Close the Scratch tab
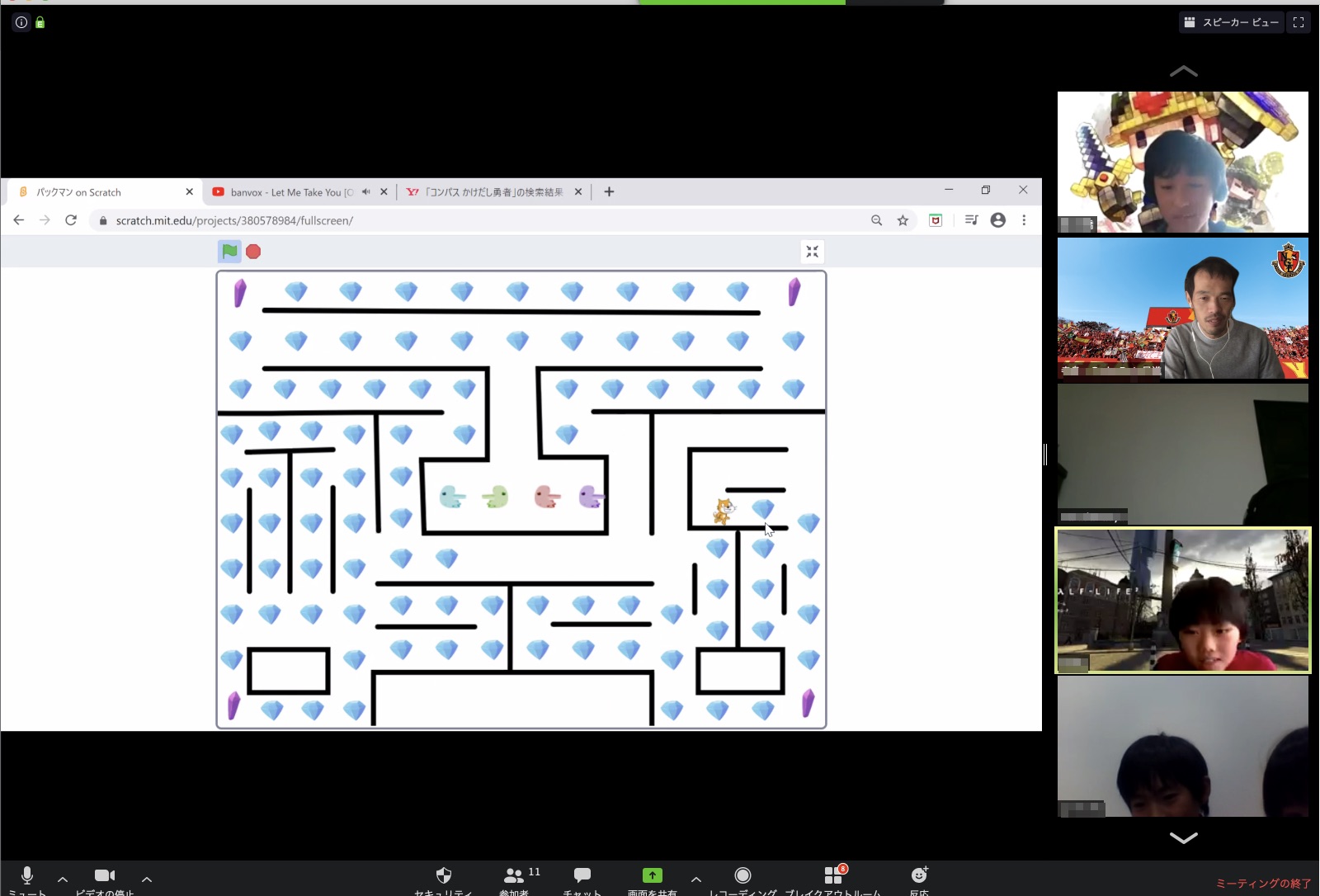 190,191
